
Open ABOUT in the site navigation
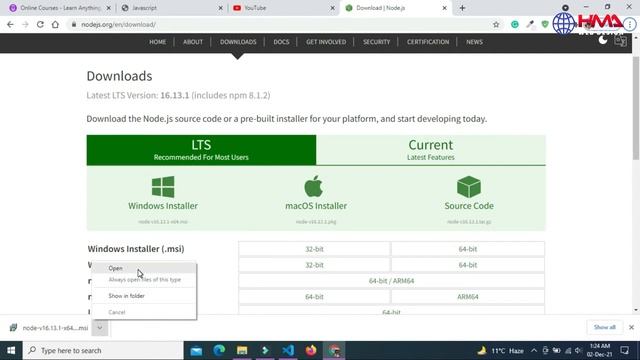[193, 42]
